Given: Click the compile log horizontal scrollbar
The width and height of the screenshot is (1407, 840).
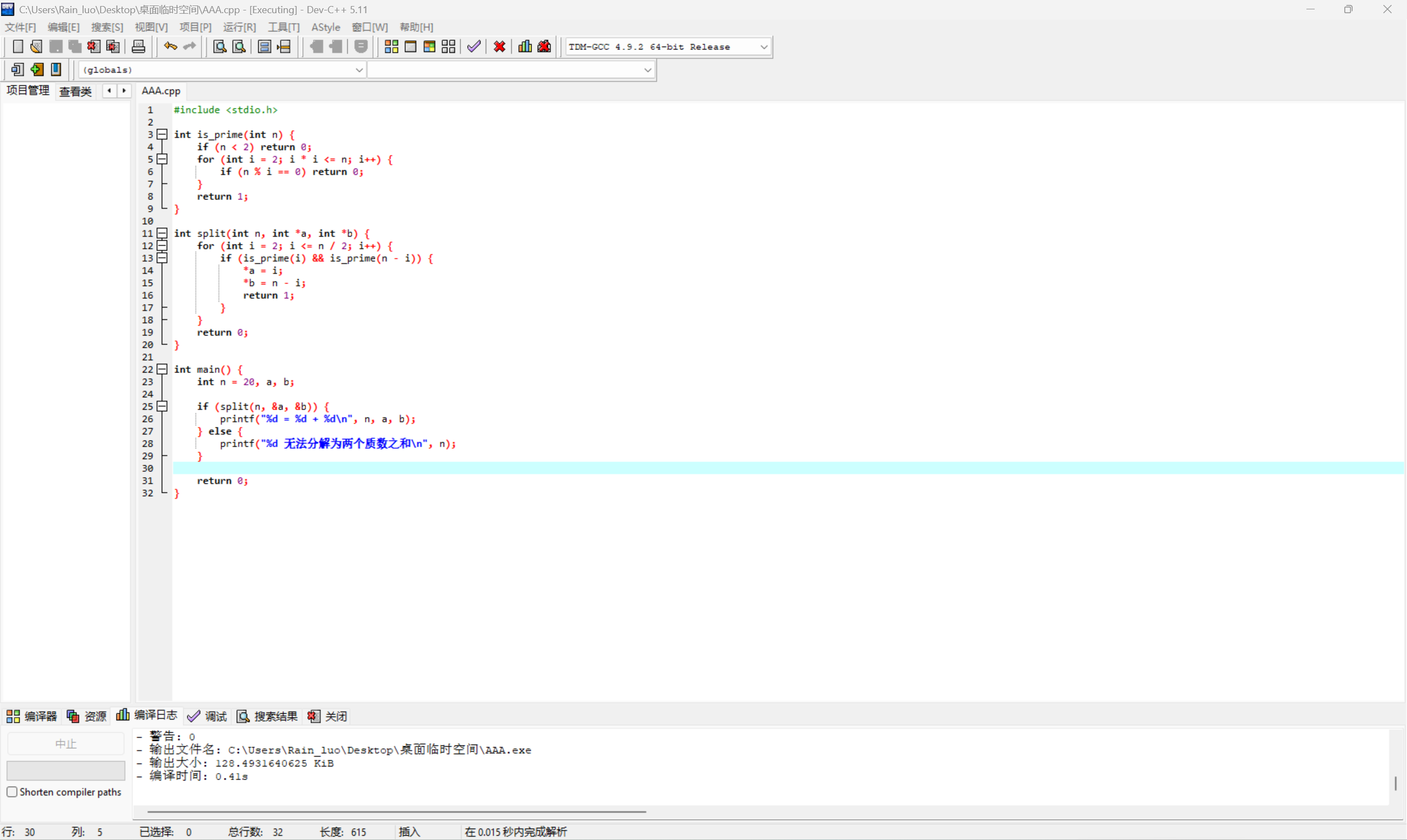Looking at the screenshot, I should [396, 811].
